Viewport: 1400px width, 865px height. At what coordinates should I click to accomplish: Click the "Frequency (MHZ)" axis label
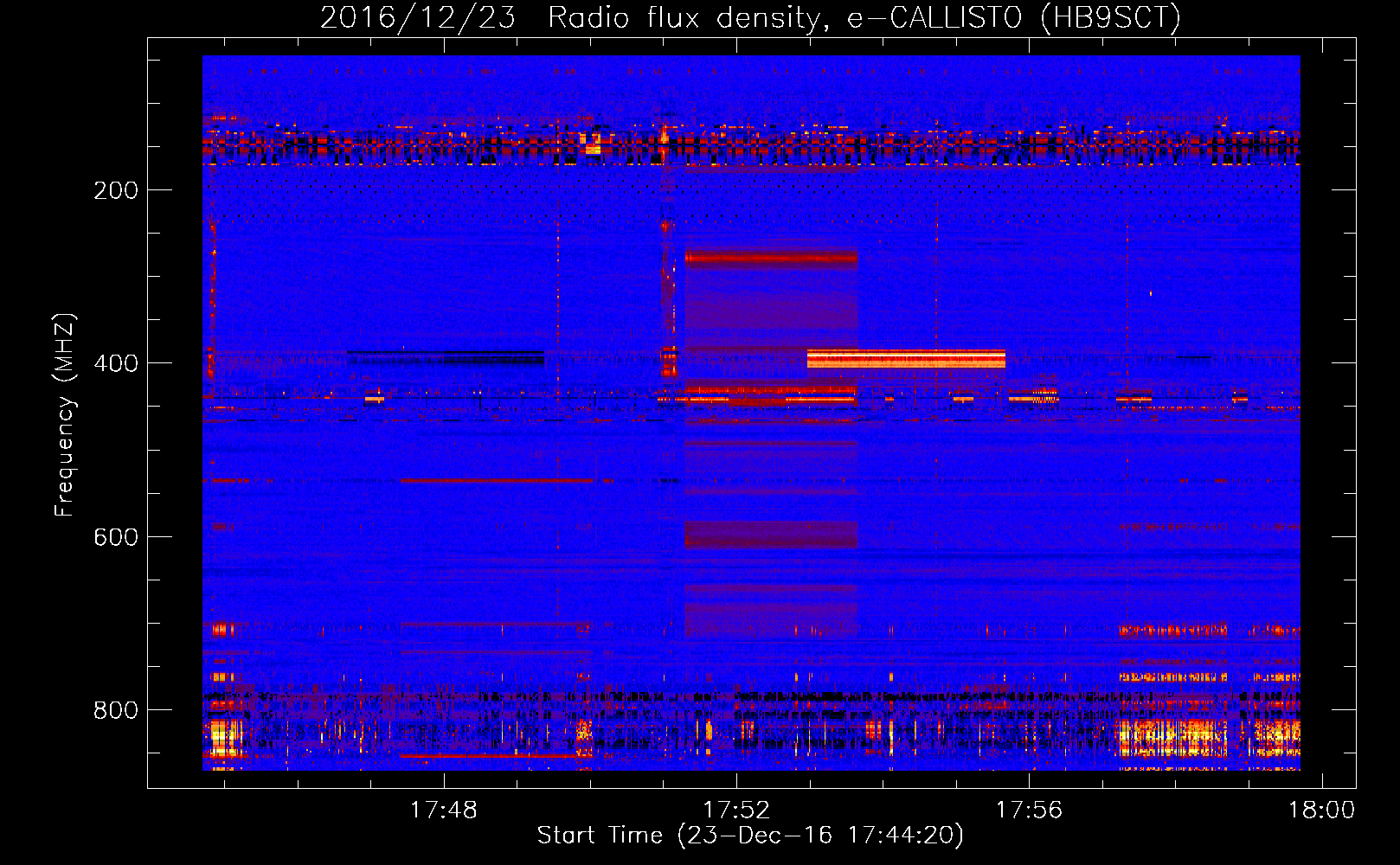coord(65,415)
